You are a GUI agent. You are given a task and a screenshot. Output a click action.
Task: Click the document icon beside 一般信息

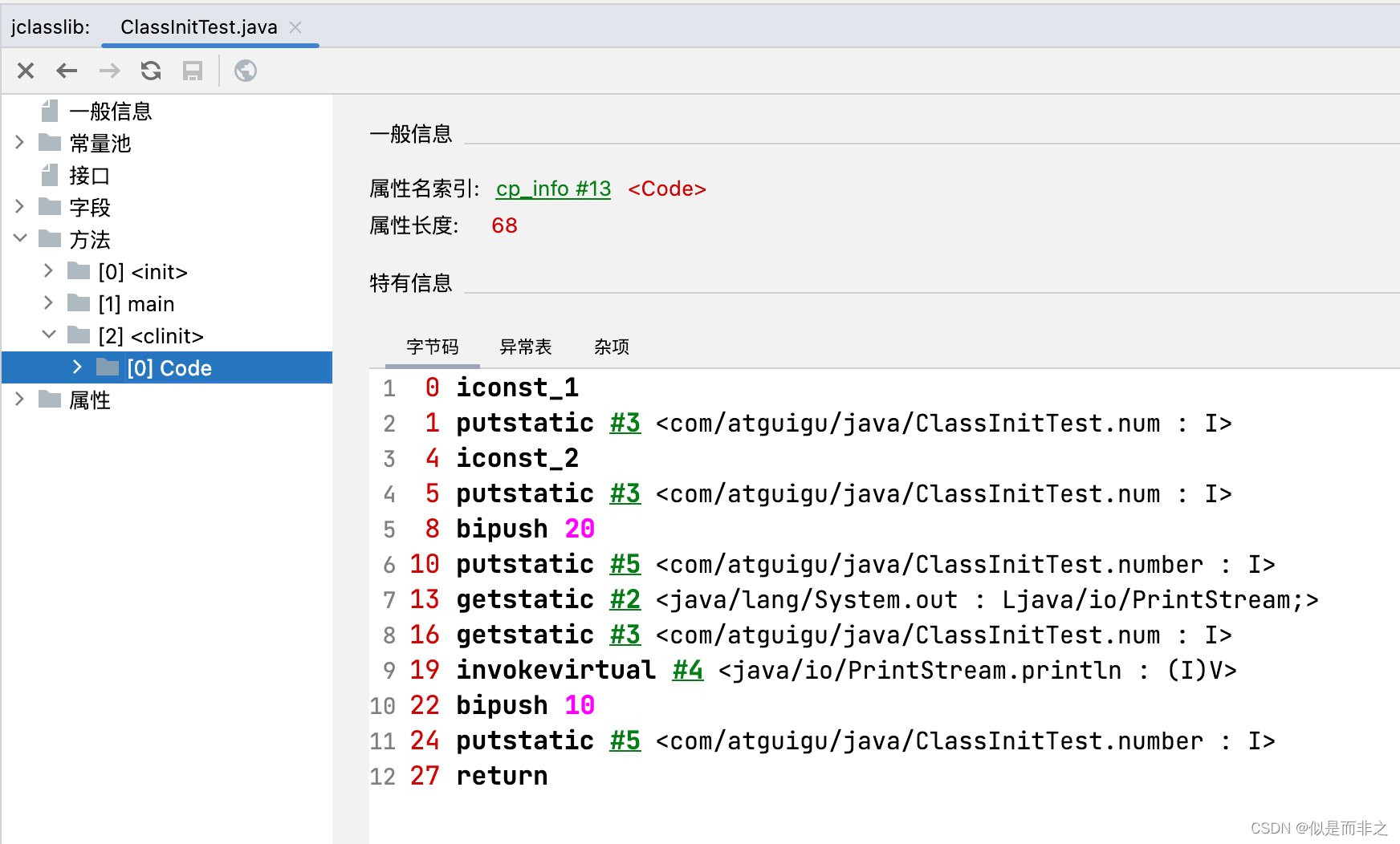tap(50, 110)
